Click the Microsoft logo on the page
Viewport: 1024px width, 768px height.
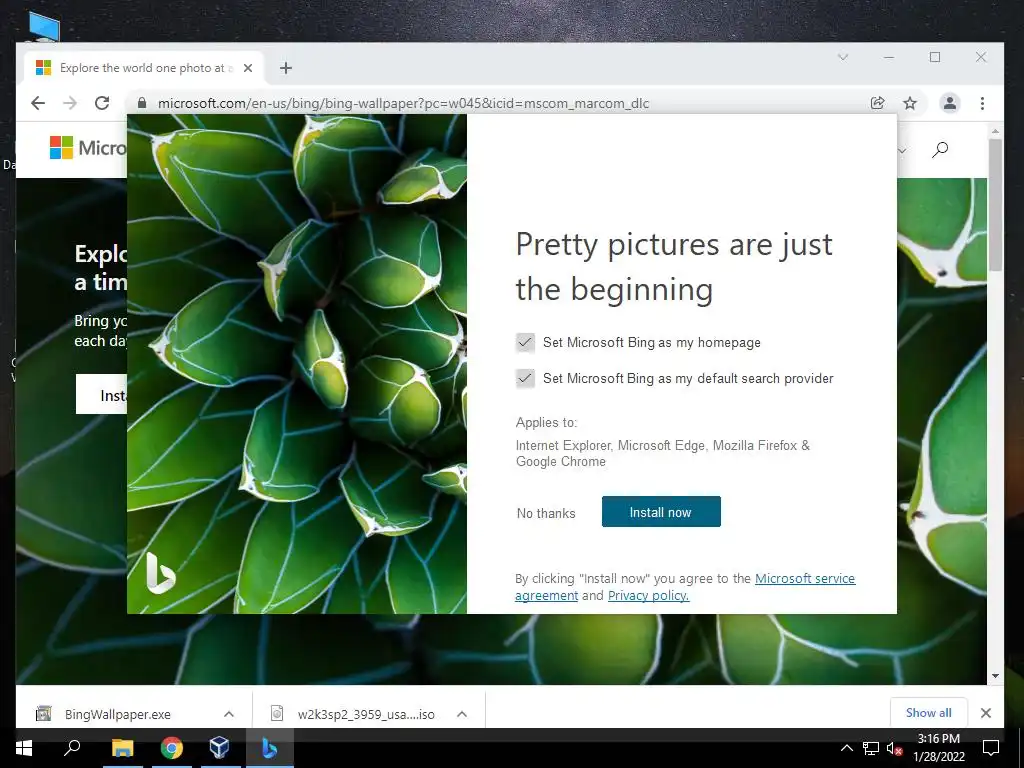coord(87,148)
